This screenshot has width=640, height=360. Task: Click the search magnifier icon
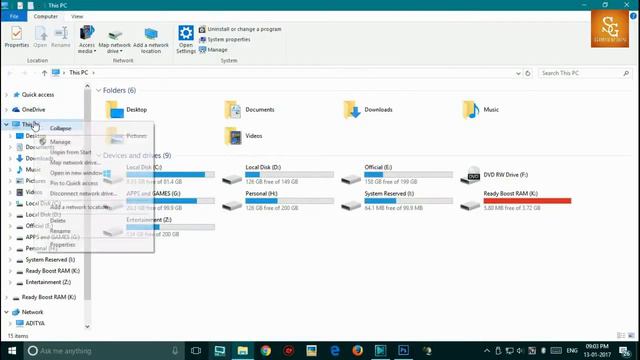(626, 73)
